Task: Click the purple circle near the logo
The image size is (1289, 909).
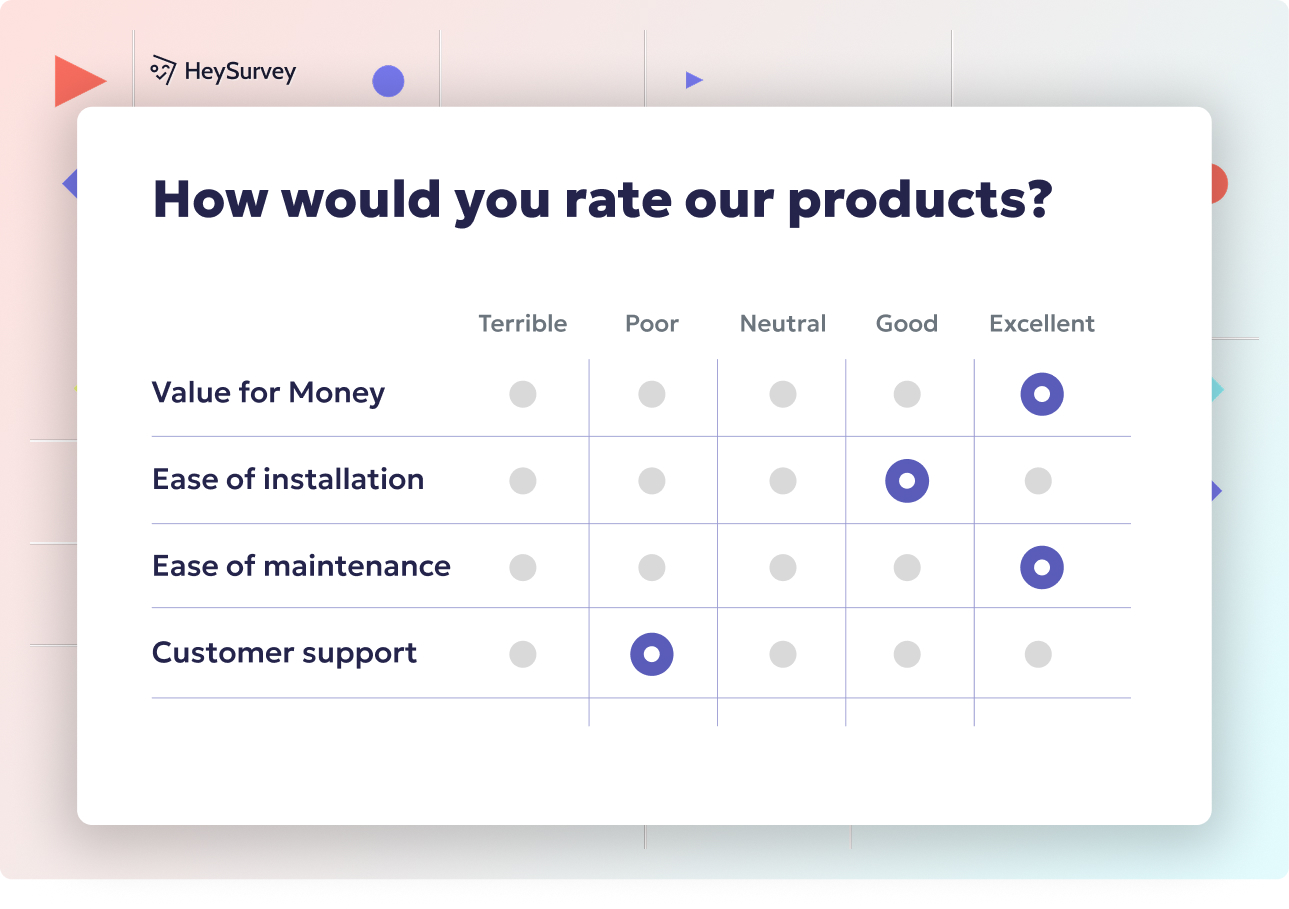Action: coord(388,81)
